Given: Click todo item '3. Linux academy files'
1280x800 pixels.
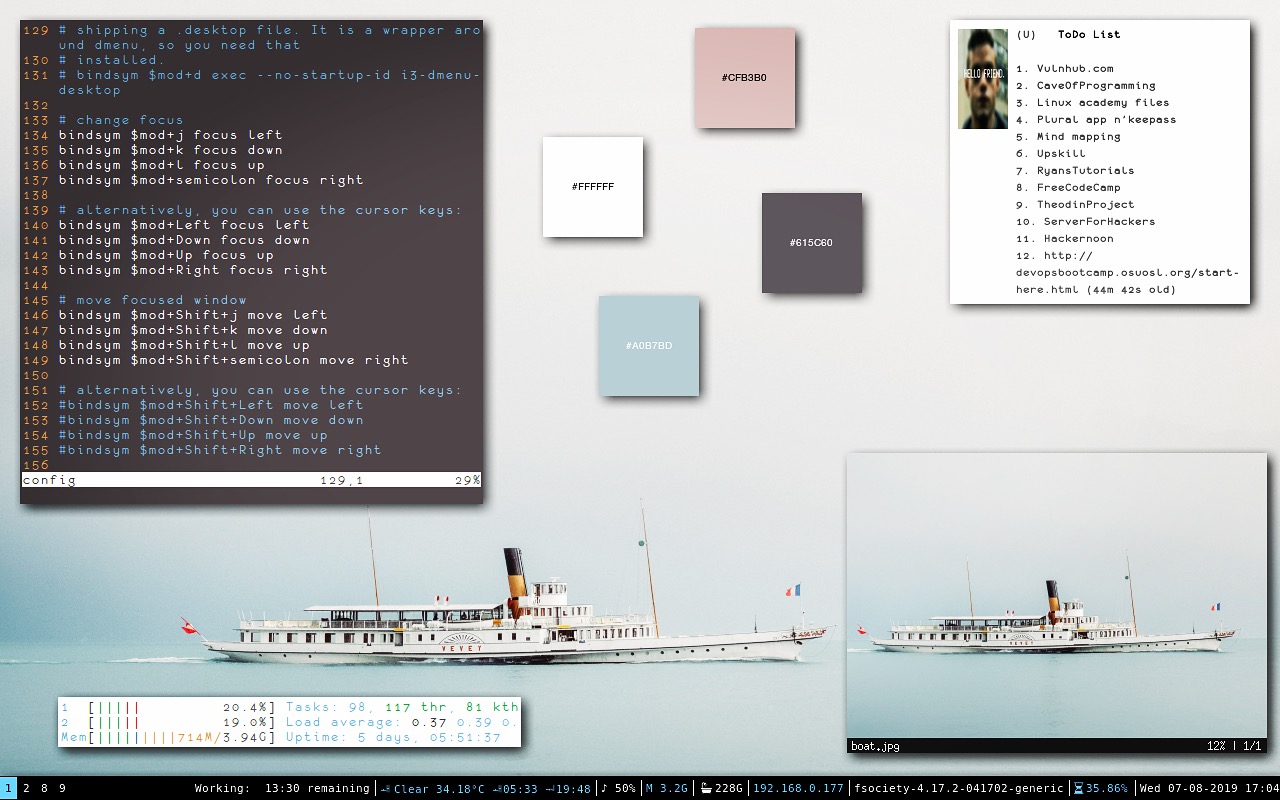Looking at the screenshot, I should (x=1092, y=102).
